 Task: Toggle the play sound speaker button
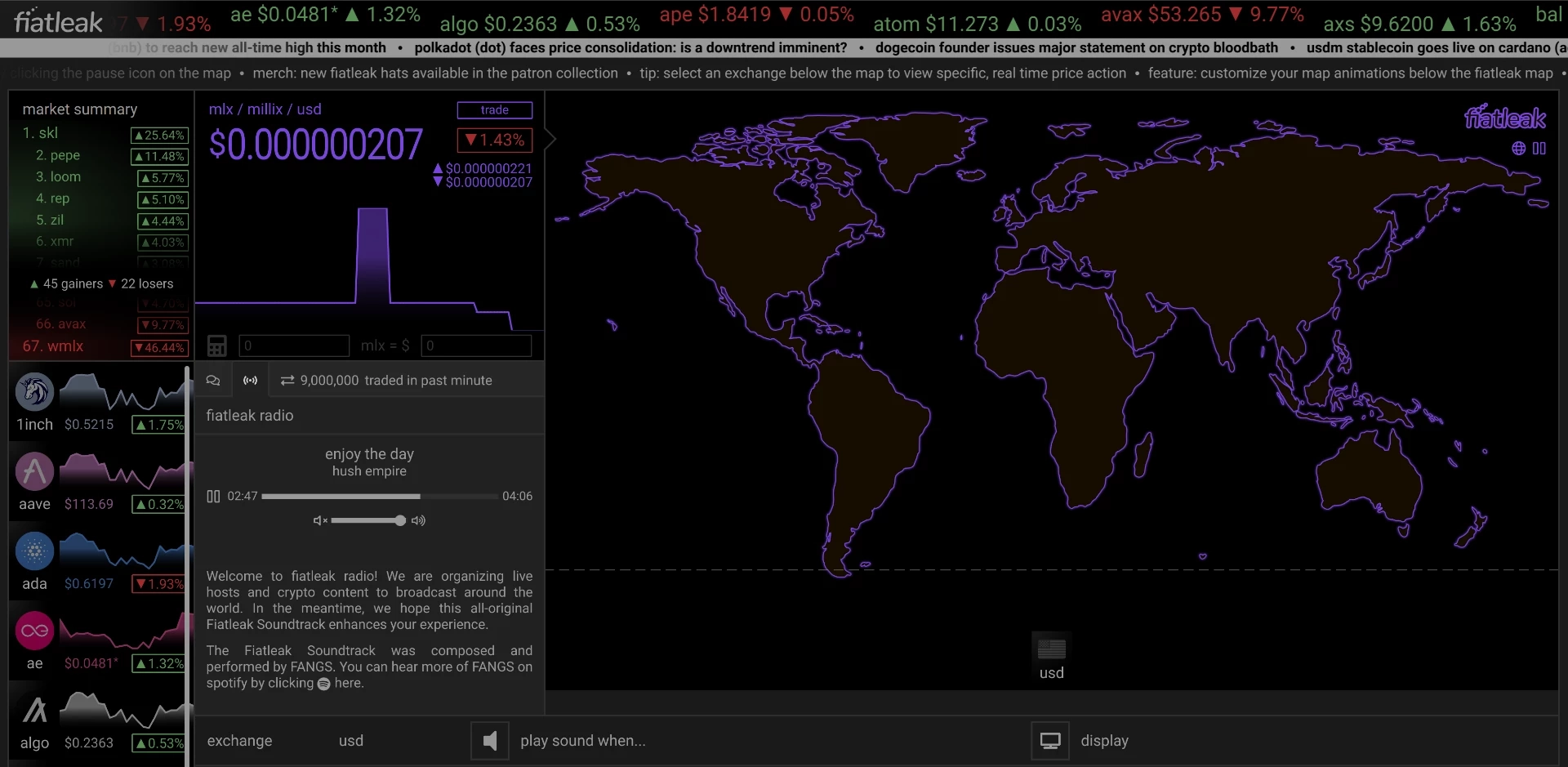[x=490, y=741]
